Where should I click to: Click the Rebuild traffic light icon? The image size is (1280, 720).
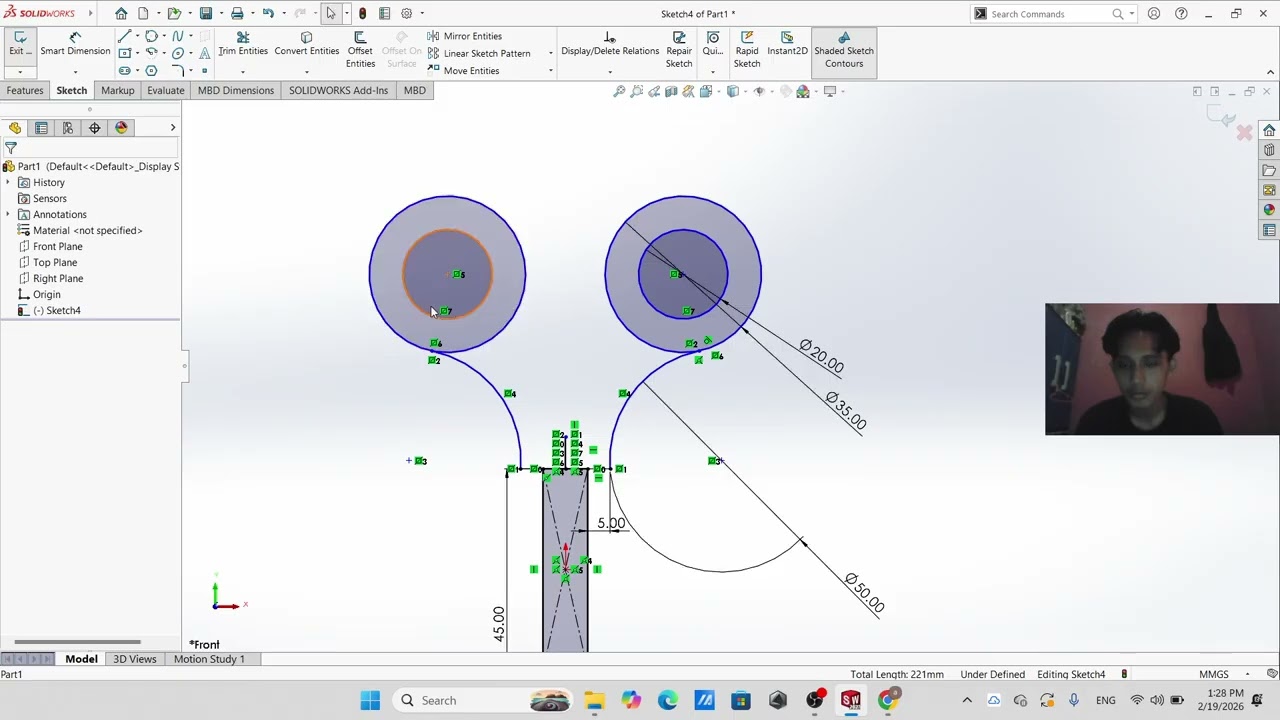[x=362, y=13]
